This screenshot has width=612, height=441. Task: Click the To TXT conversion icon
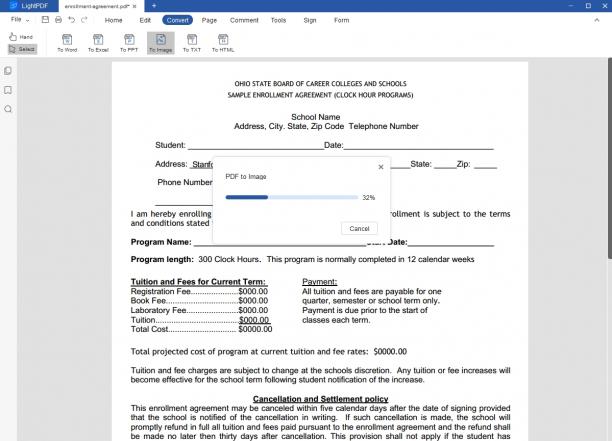(192, 43)
